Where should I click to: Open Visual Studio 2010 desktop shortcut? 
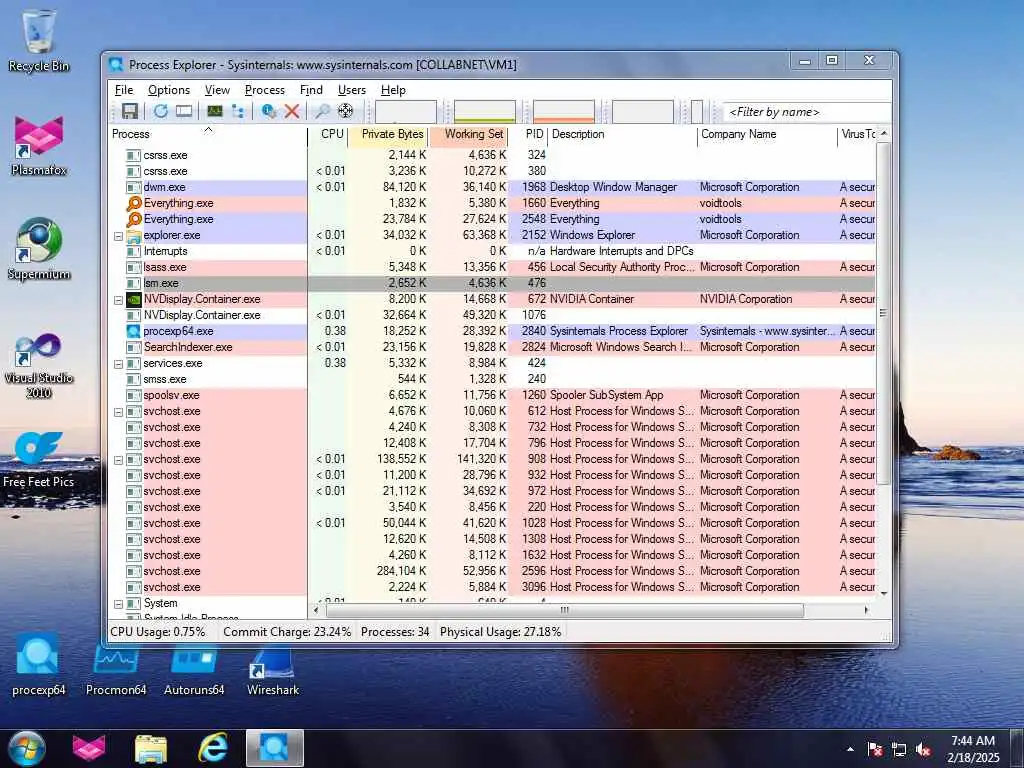[x=39, y=366]
